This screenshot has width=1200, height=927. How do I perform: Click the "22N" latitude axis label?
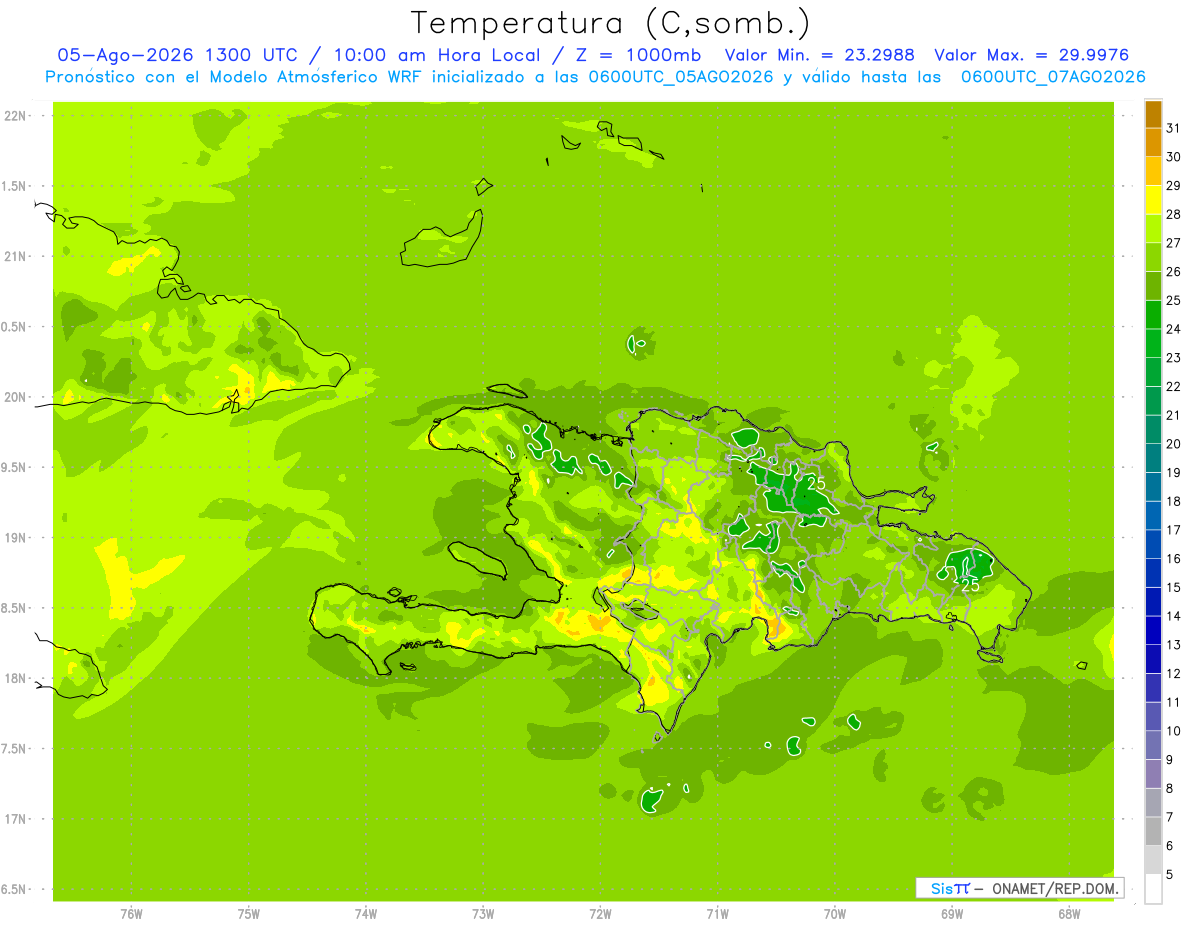(x=14, y=116)
